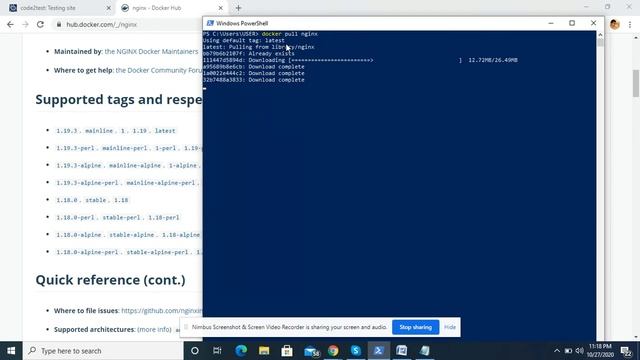The image size is (640, 360).
Task: Open File Explorer from the taskbar
Action: coord(264,351)
